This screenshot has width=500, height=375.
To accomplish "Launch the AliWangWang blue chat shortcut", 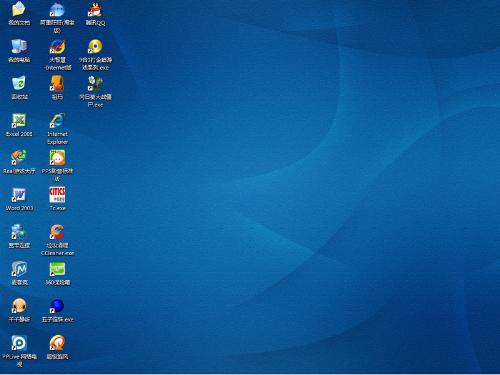I will coord(57,9).
